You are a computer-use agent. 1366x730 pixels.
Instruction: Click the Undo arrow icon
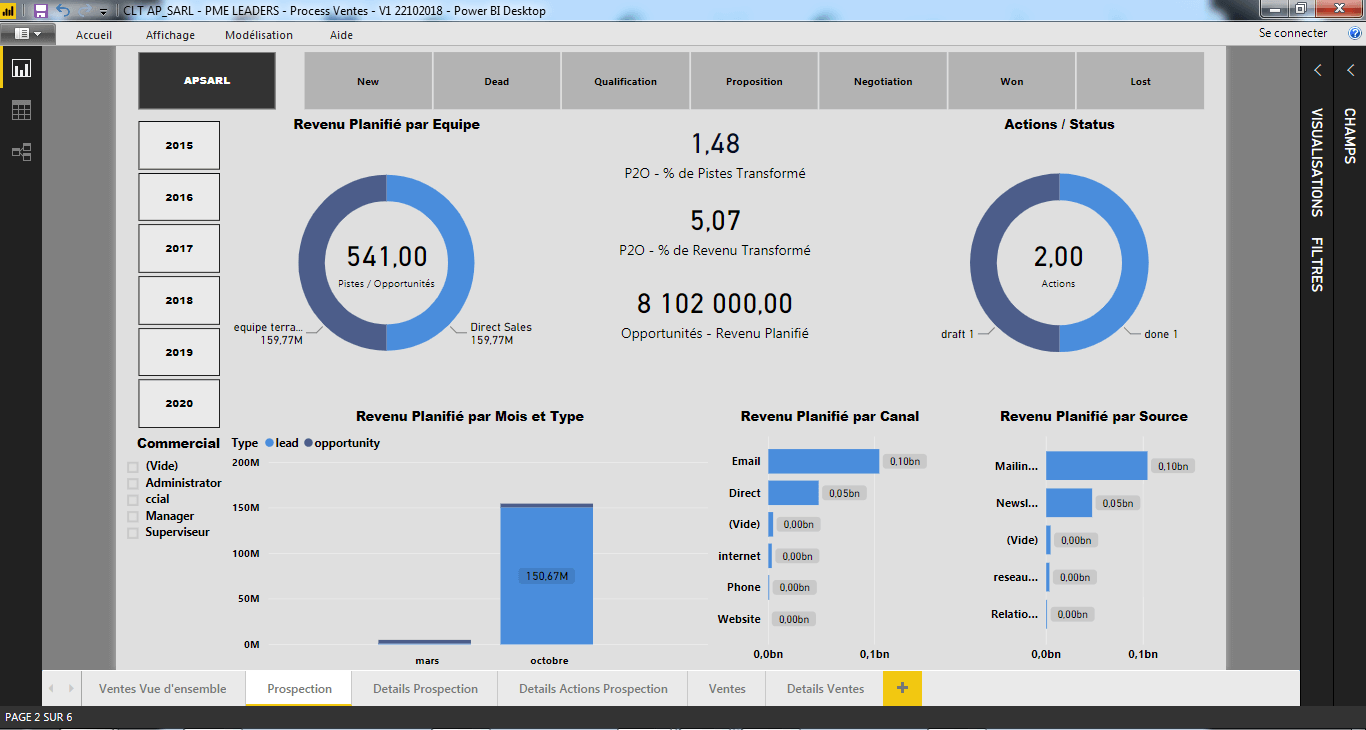tap(63, 10)
